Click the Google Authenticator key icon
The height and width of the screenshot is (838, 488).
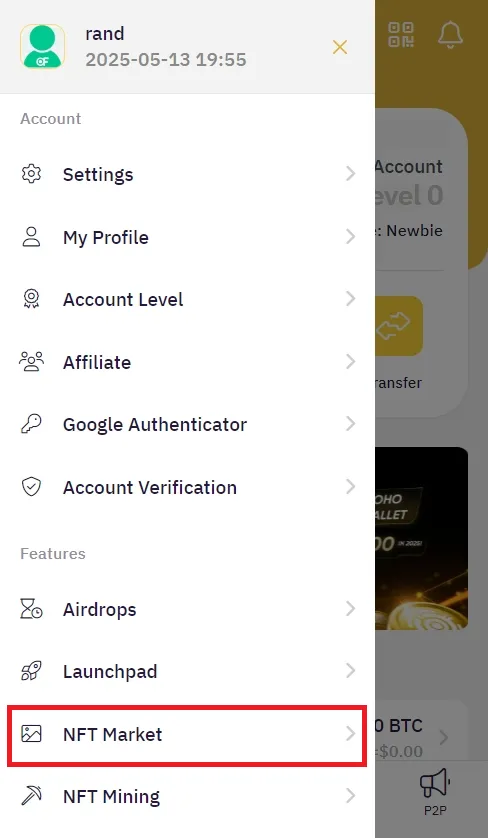pos(31,424)
